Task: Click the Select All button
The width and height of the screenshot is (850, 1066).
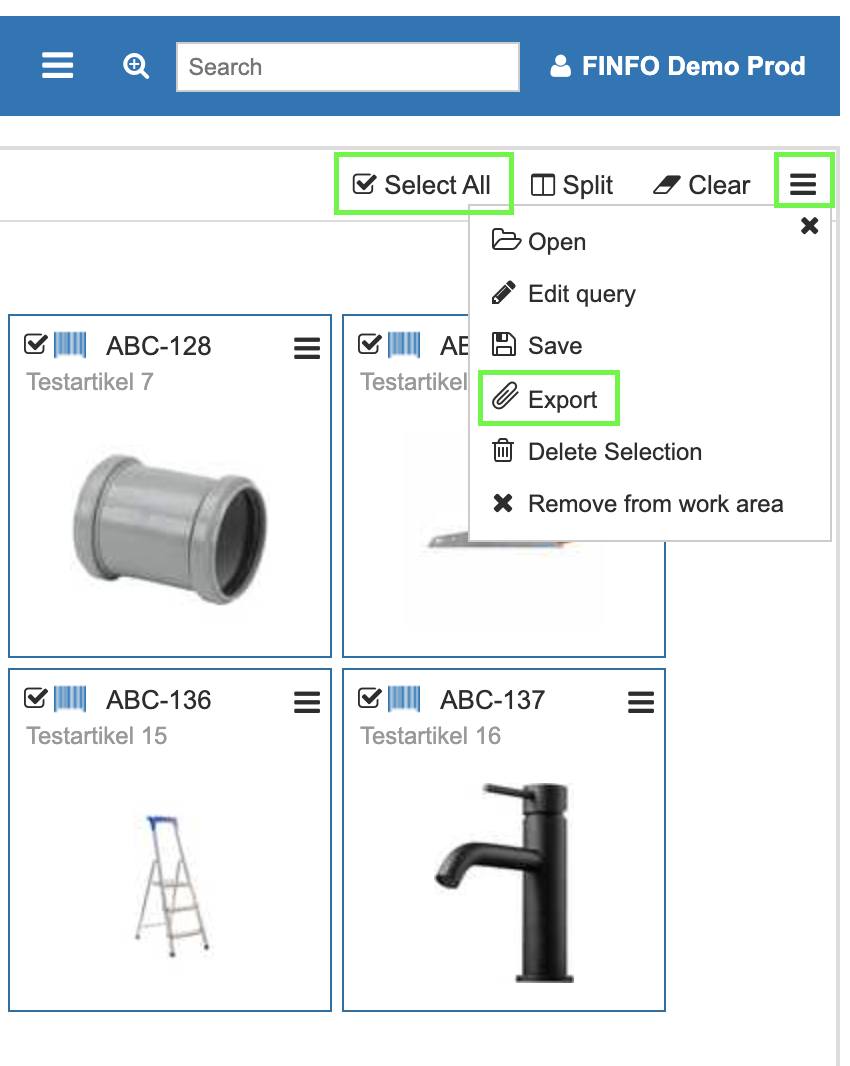Action: click(x=423, y=184)
